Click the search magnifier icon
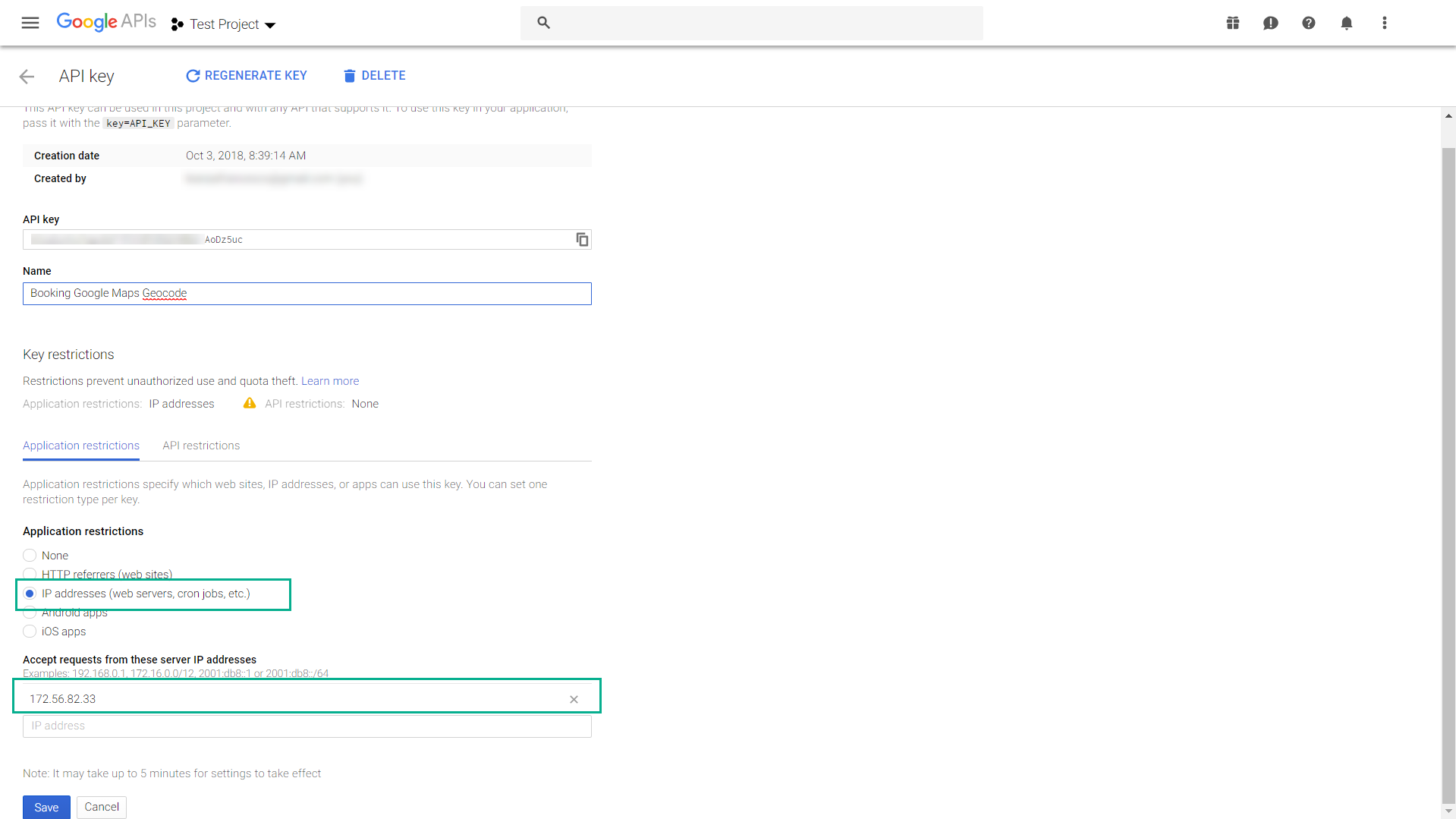 [x=543, y=23]
